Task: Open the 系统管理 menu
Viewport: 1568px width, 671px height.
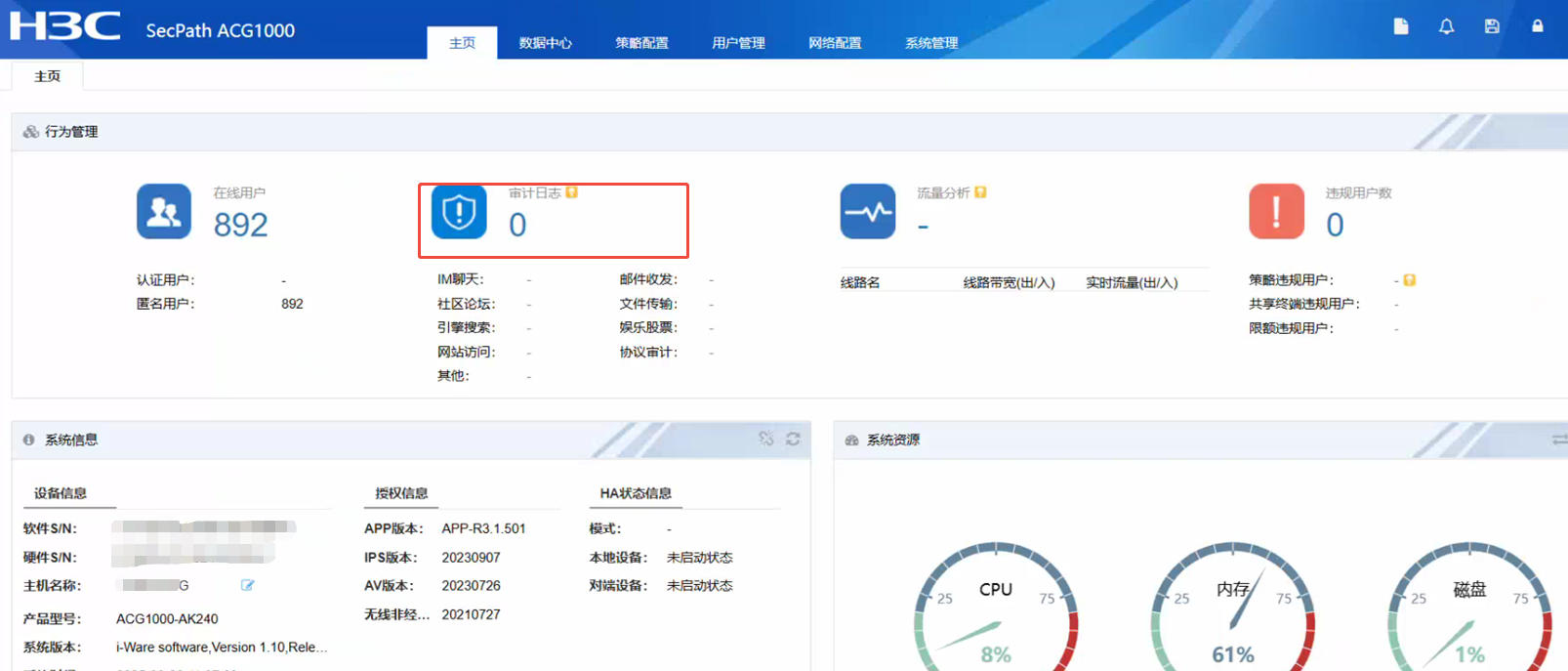Action: point(931,43)
